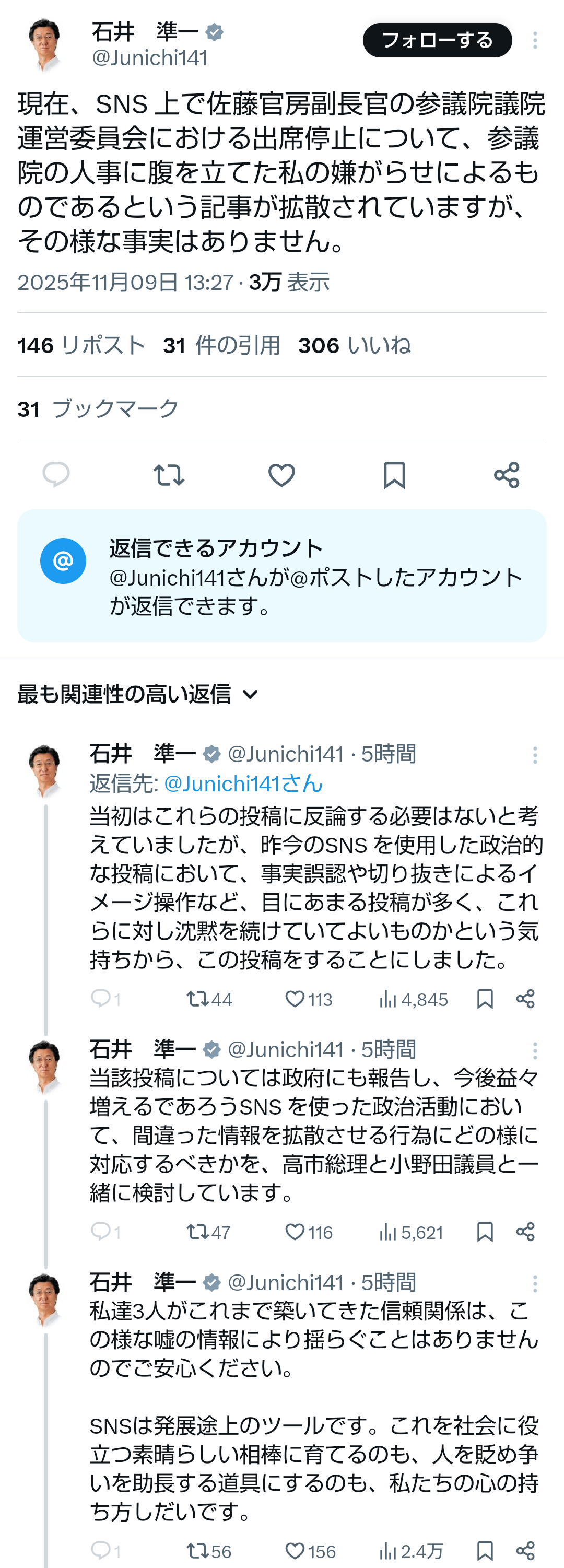Open profile photo at top of post
564x1568 pixels.
tap(45, 44)
